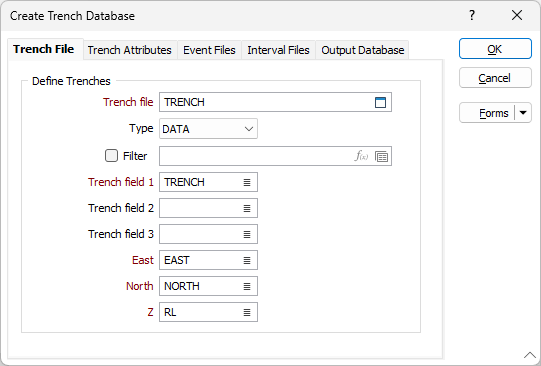Open field list icon for East field
541x366 pixels.
click(247, 260)
